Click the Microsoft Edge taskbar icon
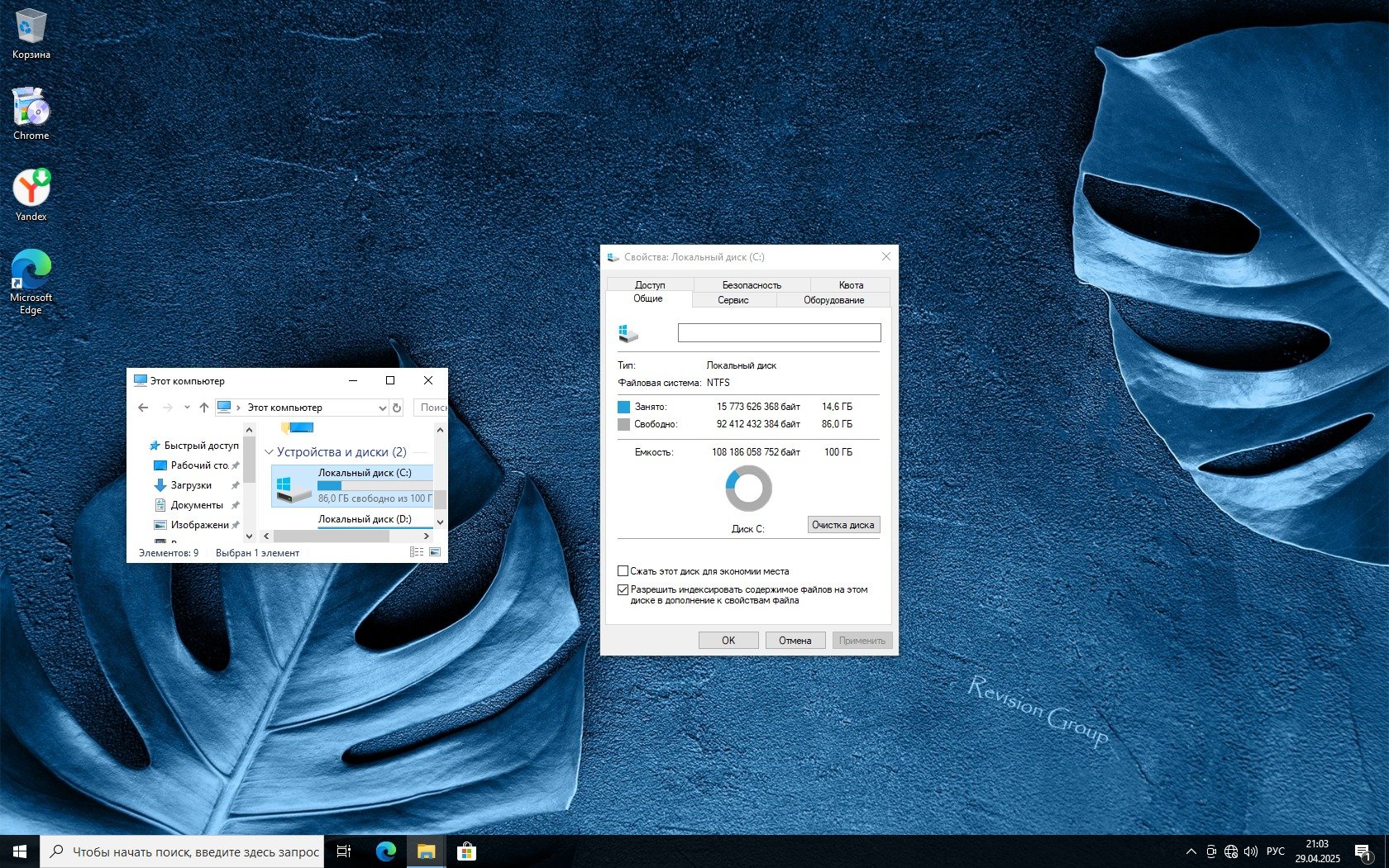 385,851
